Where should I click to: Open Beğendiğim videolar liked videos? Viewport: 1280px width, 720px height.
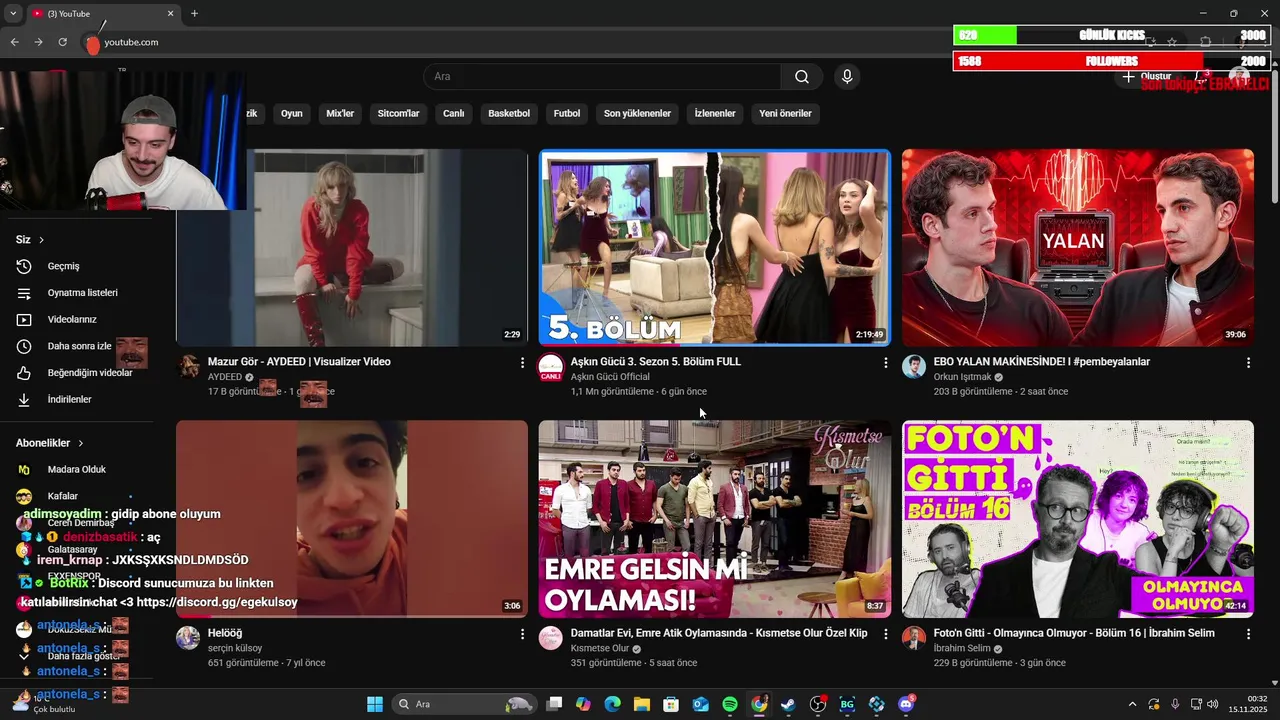[89, 373]
